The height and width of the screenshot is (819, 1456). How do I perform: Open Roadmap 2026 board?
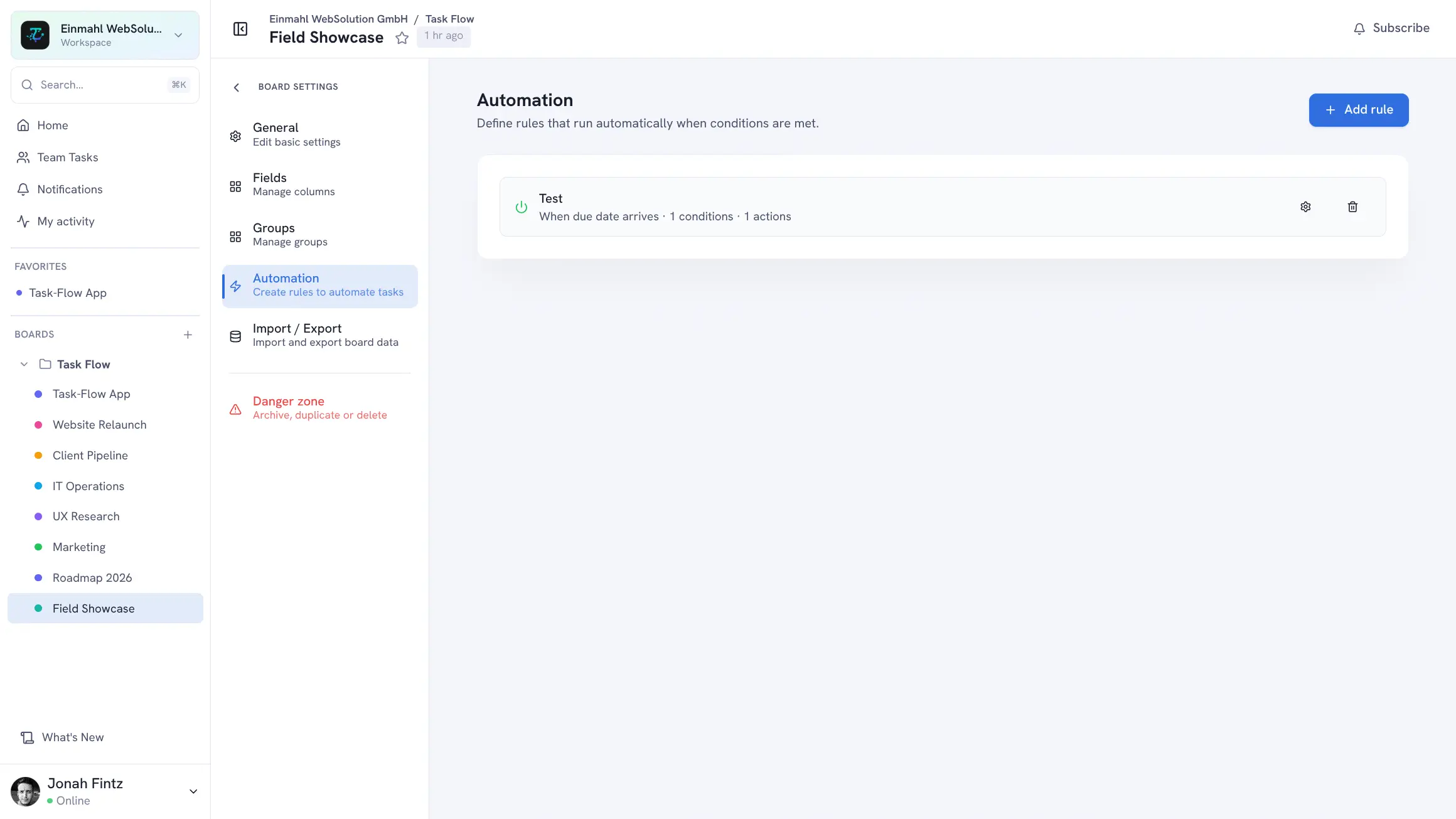[x=105, y=578]
